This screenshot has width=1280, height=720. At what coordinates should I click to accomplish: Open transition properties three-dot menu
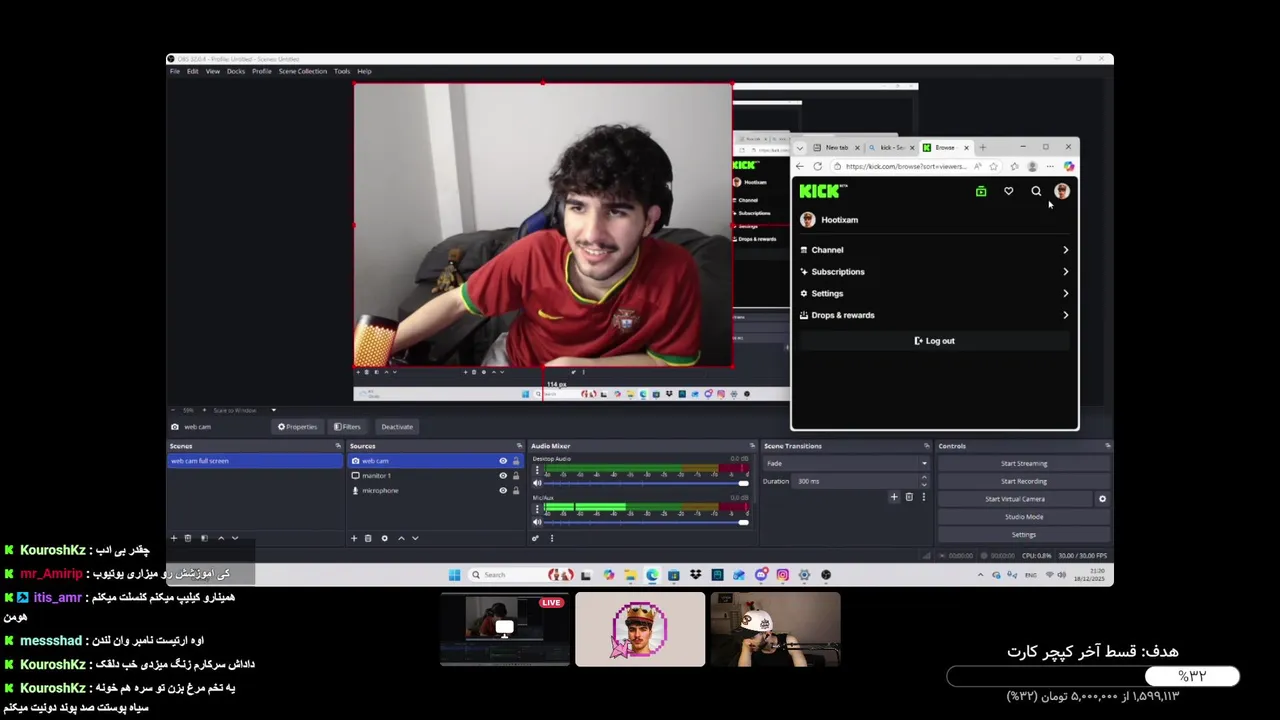[923, 497]
